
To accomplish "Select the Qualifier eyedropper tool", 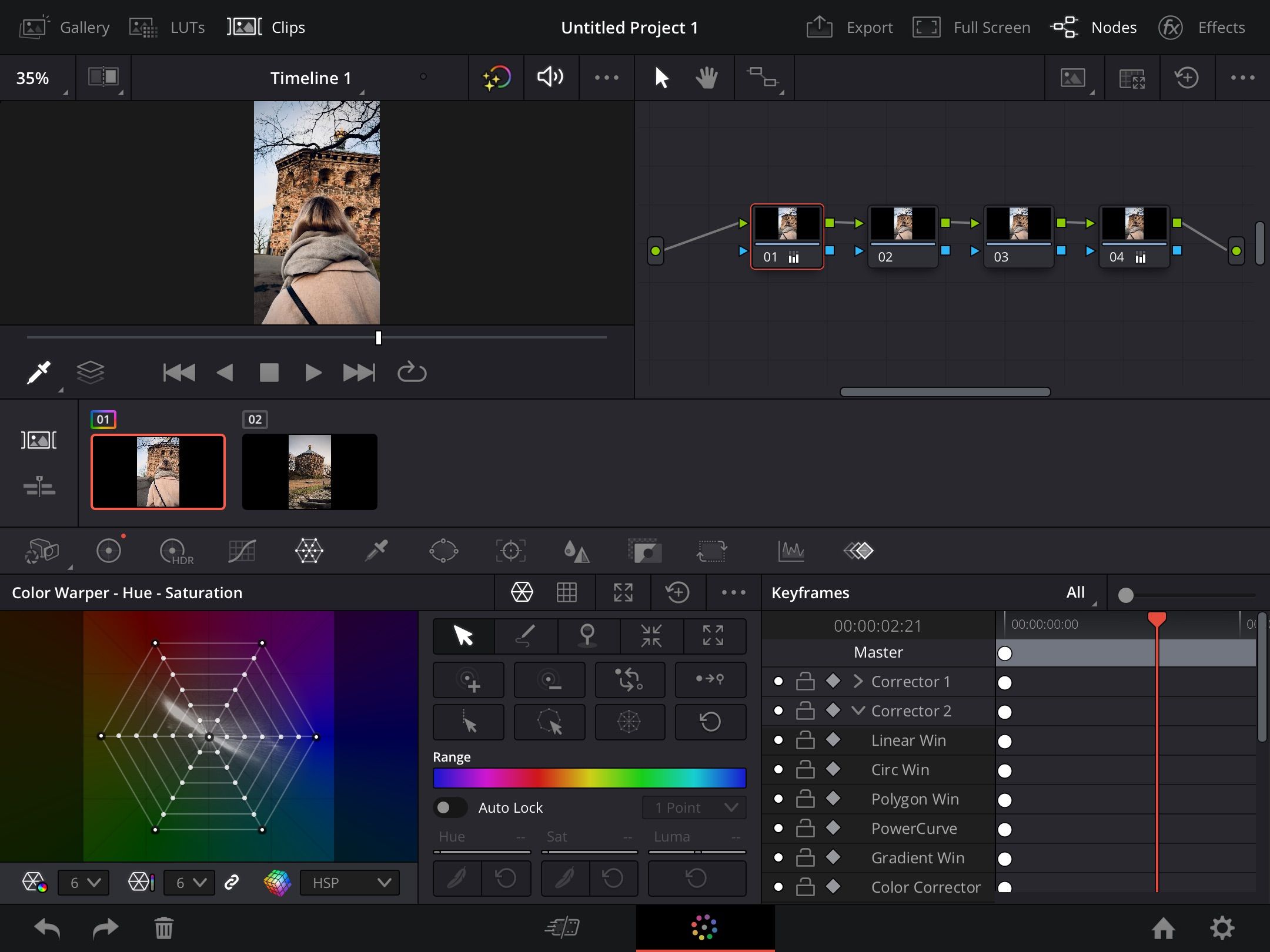I will pos(375,551).
